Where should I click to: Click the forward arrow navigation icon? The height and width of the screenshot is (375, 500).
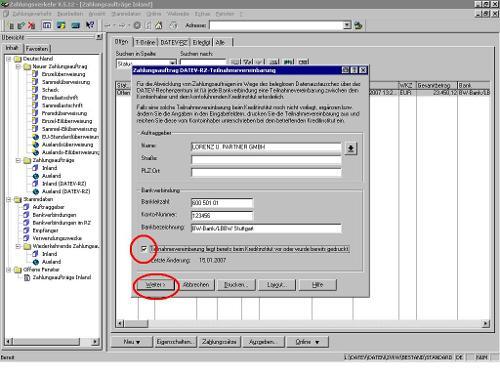coord(123,25)
